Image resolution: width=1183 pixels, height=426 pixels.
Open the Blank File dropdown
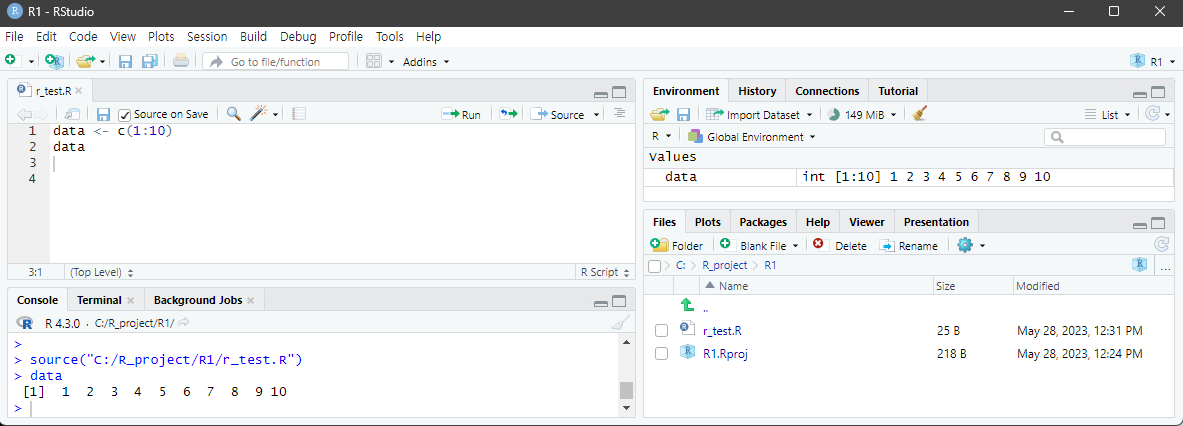click(759, 246)
